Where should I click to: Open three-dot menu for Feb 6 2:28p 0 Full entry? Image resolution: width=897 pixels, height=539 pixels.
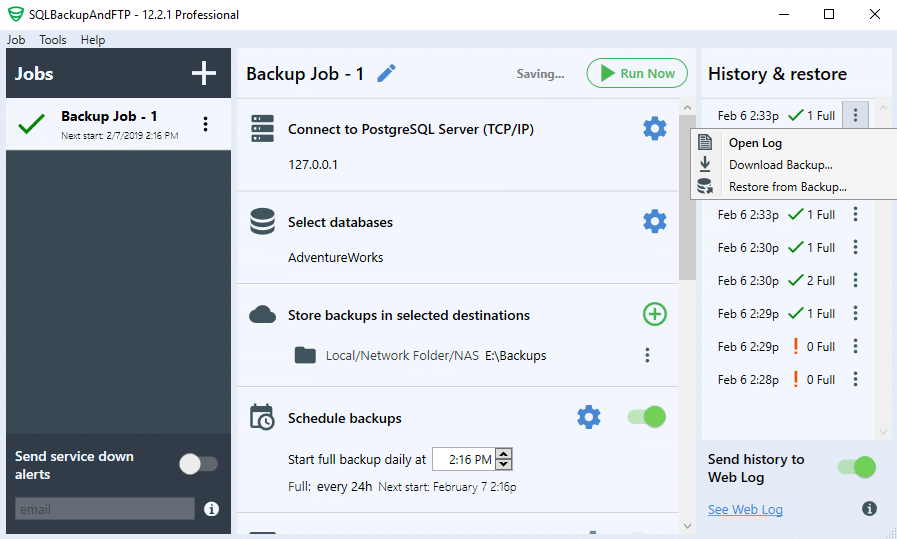point(855,379)
